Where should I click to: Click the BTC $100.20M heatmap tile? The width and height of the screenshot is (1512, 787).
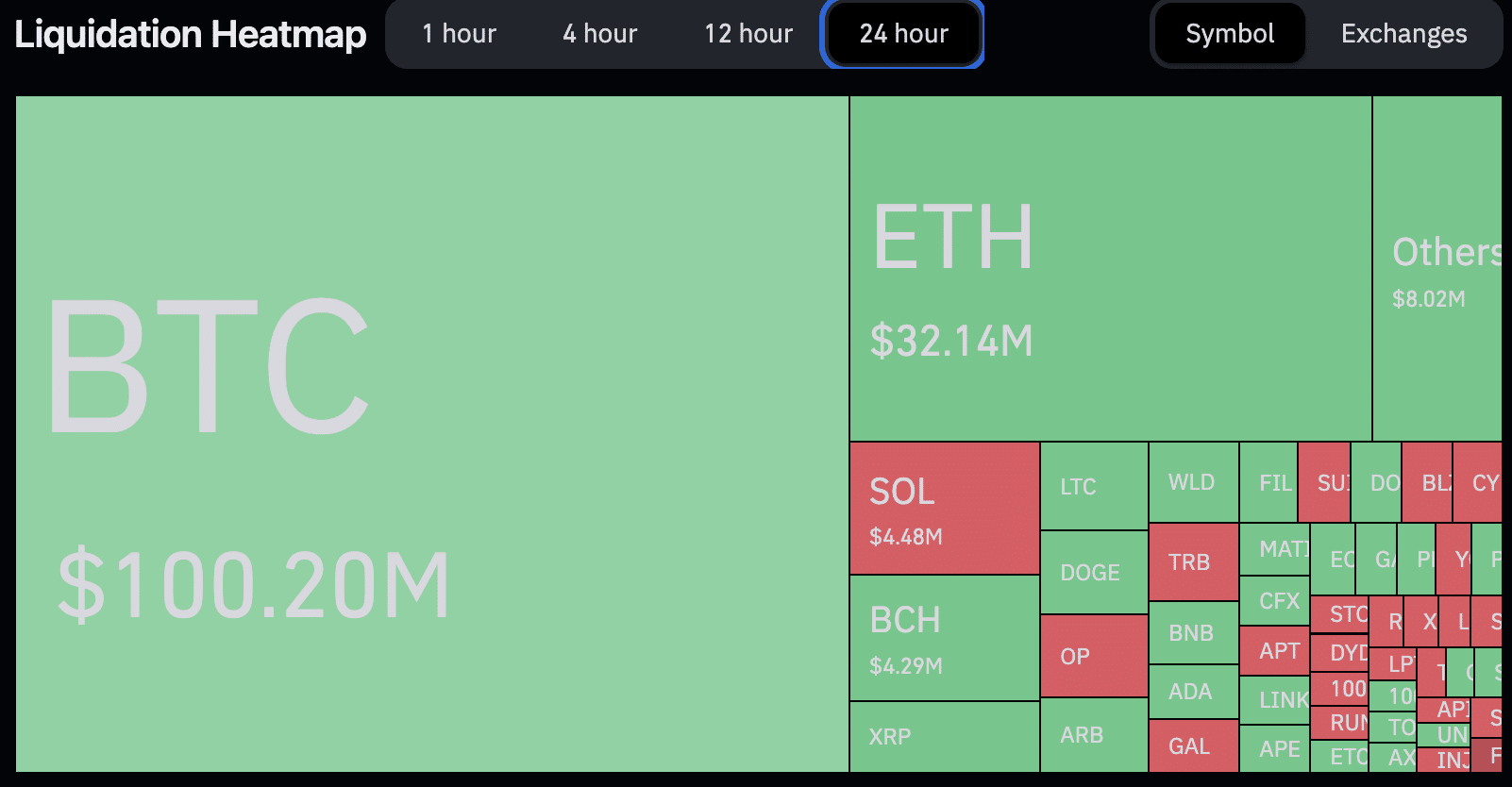click(x=431, y=434)
